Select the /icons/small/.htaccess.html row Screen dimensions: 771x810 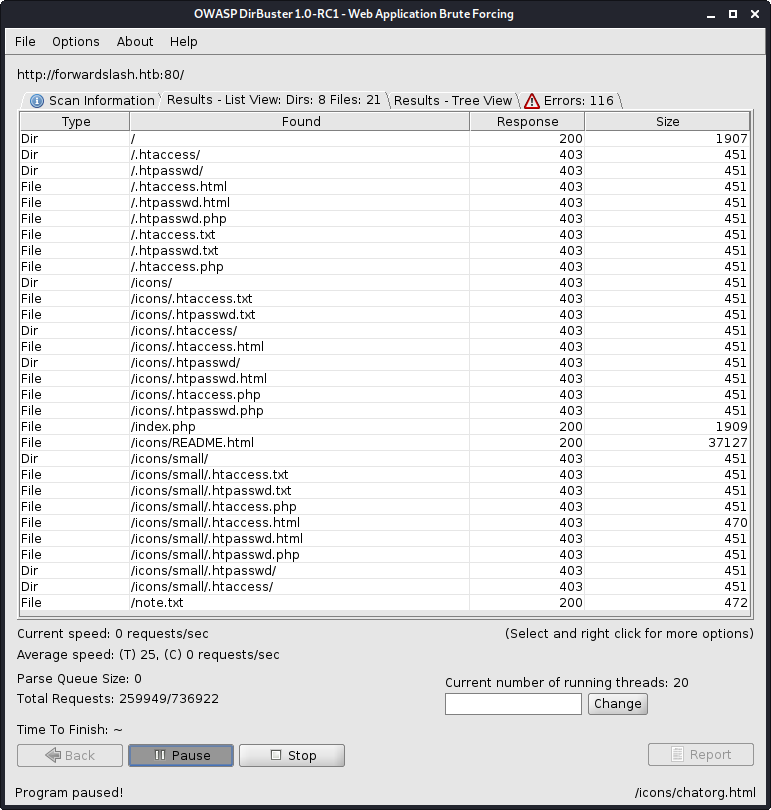(384, 522)
